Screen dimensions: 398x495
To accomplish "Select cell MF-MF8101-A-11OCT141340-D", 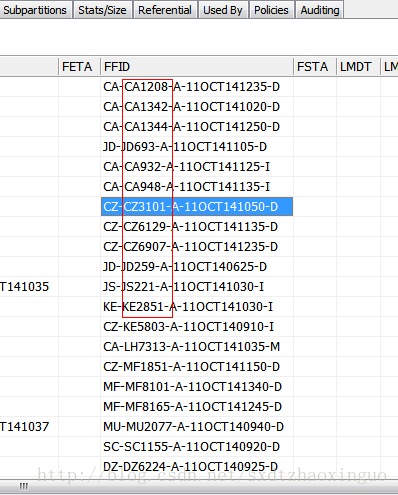I will click(x=197, y=387).
